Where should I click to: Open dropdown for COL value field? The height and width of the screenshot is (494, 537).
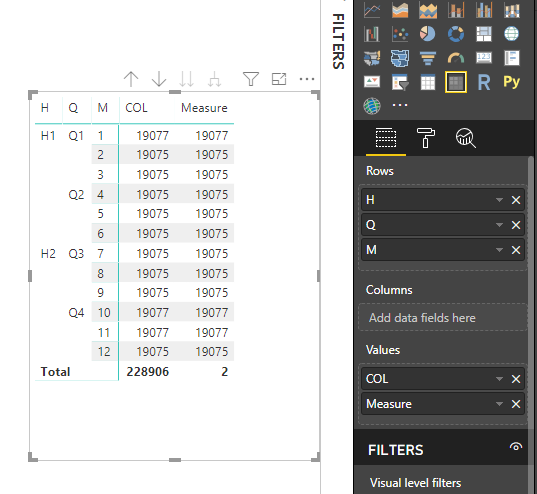point(499,379)
